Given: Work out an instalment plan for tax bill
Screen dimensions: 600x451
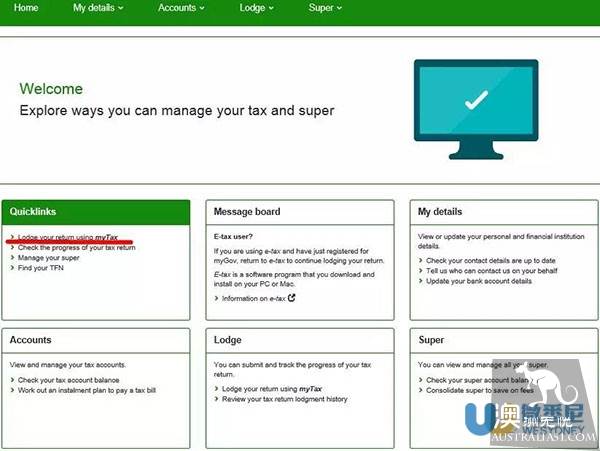Looking at the screenshot, I should pos(87,390).
